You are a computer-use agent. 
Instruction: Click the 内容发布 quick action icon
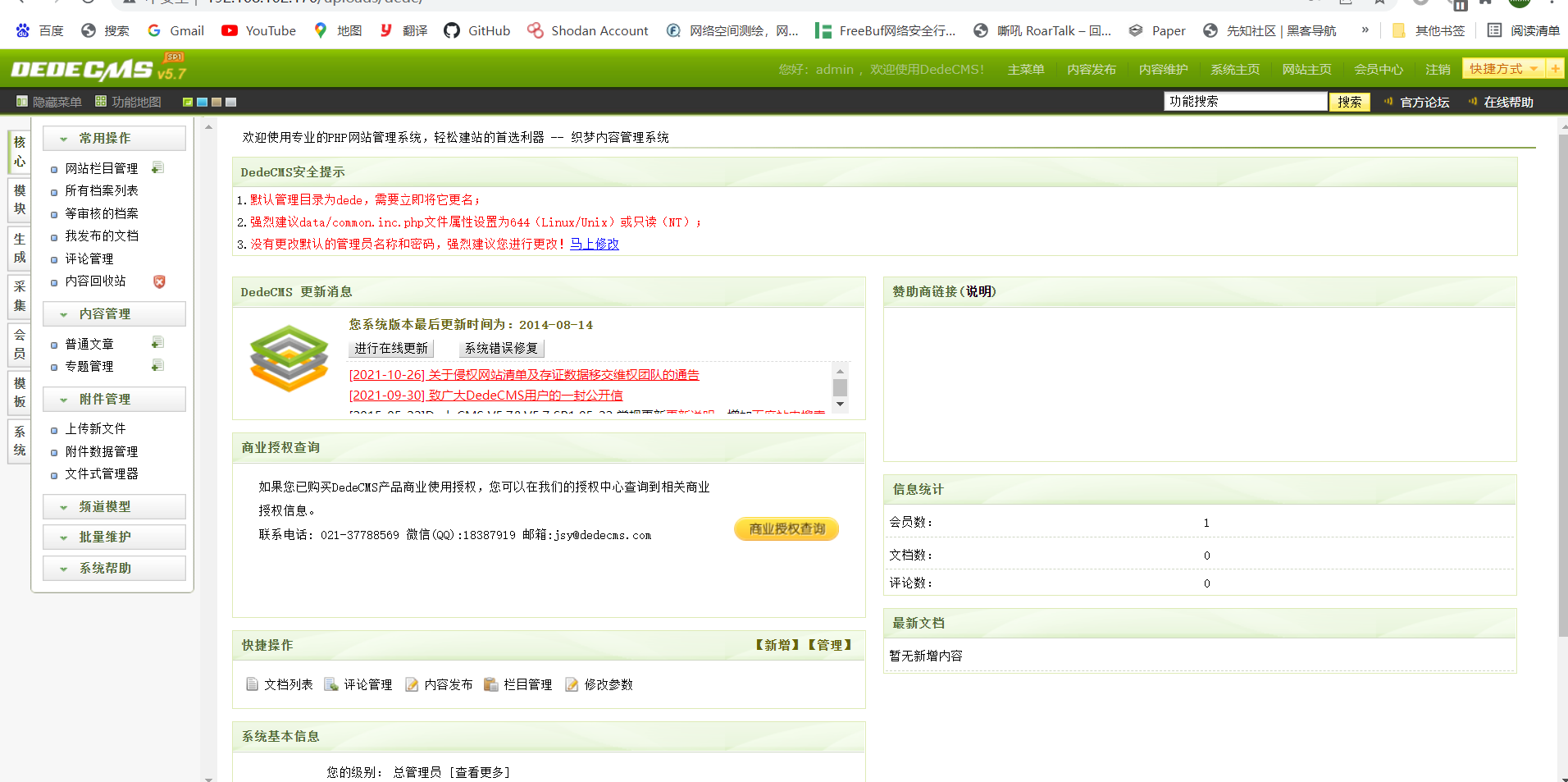(x=412, y=684)
